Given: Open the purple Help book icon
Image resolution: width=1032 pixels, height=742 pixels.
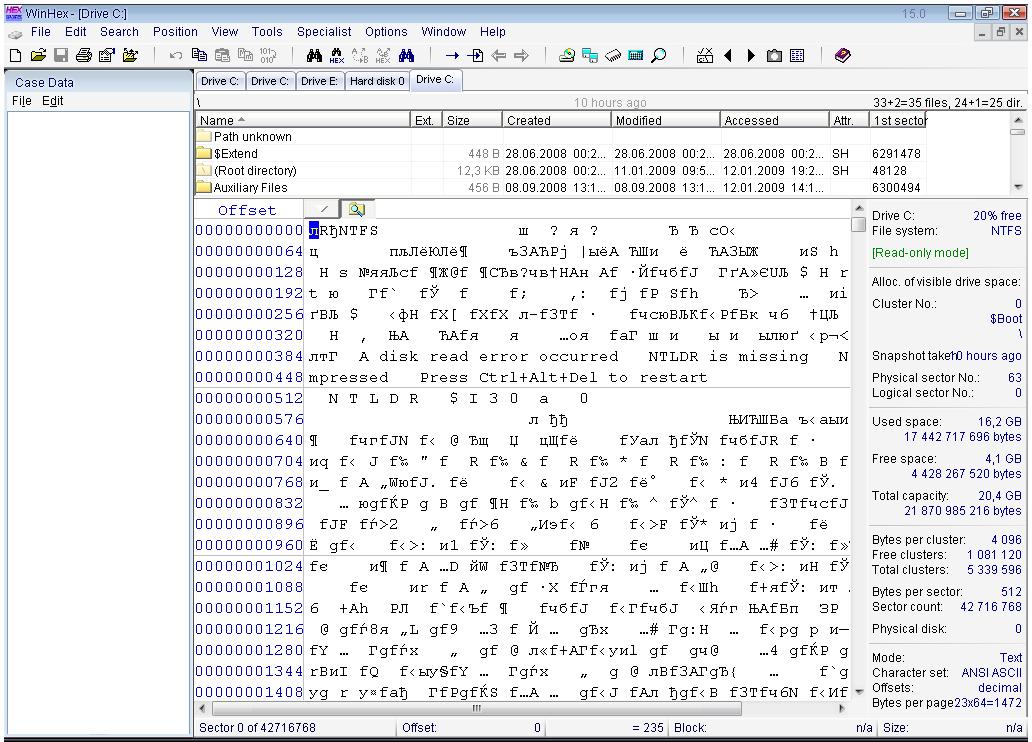Looking at the screenshot, I should 842,56.
